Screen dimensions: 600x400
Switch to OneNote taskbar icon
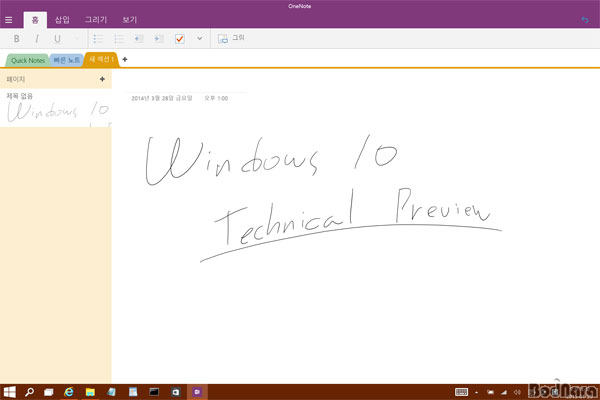(x=197, y=392)
